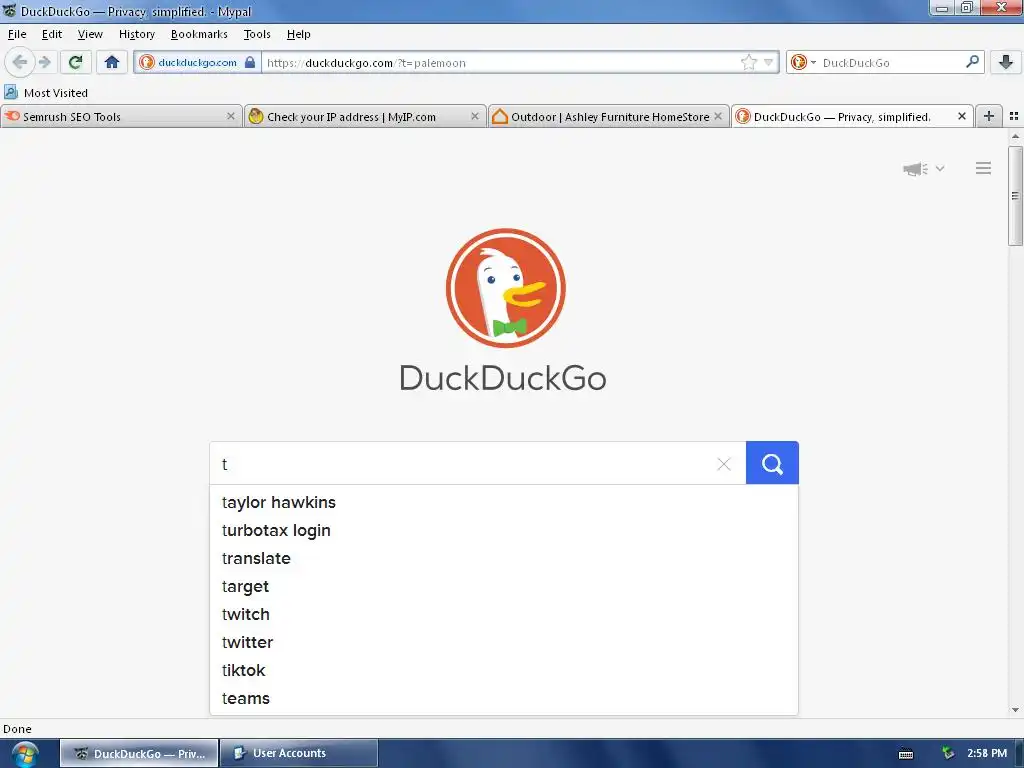Image resolution: width=1024 pixels, height=768 pixels.
Task: Run search with toolbar magnifier icon
Action: [972, 62]
